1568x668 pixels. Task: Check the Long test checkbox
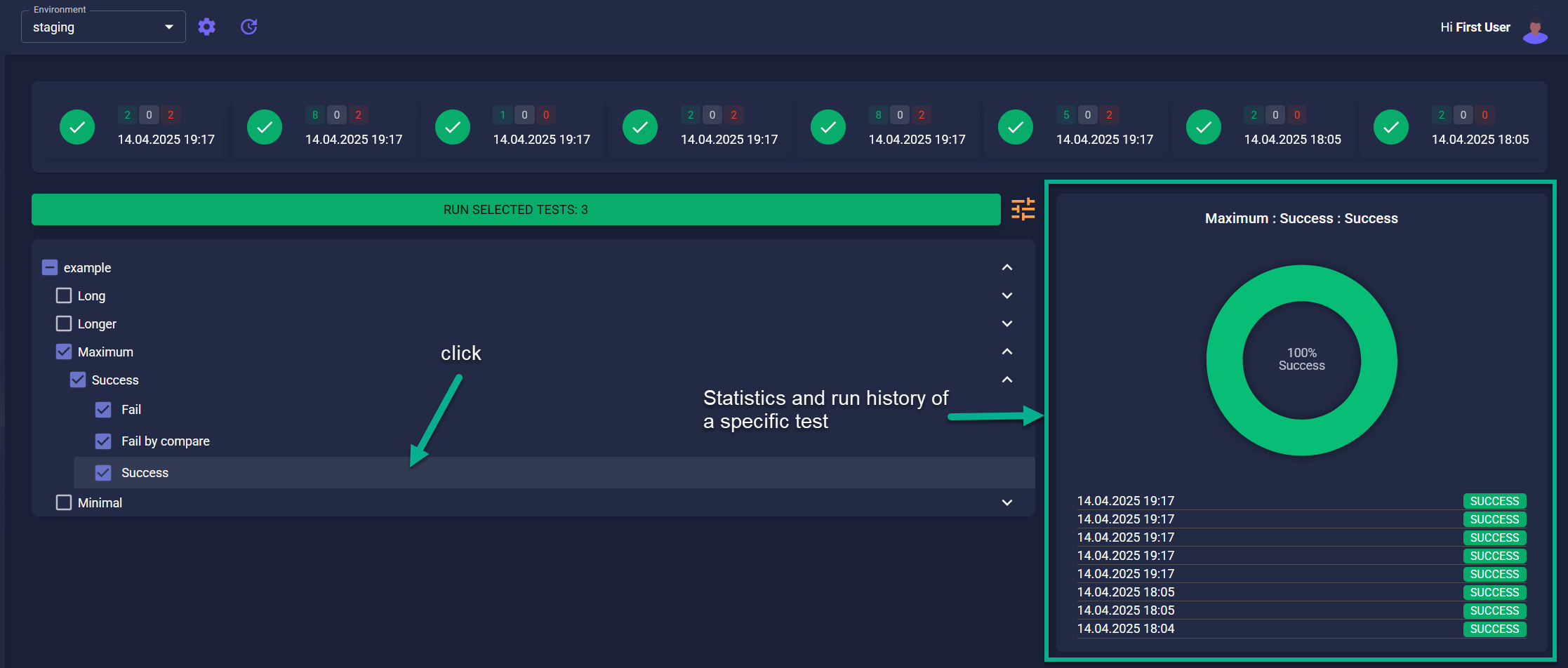pos(64,295)
